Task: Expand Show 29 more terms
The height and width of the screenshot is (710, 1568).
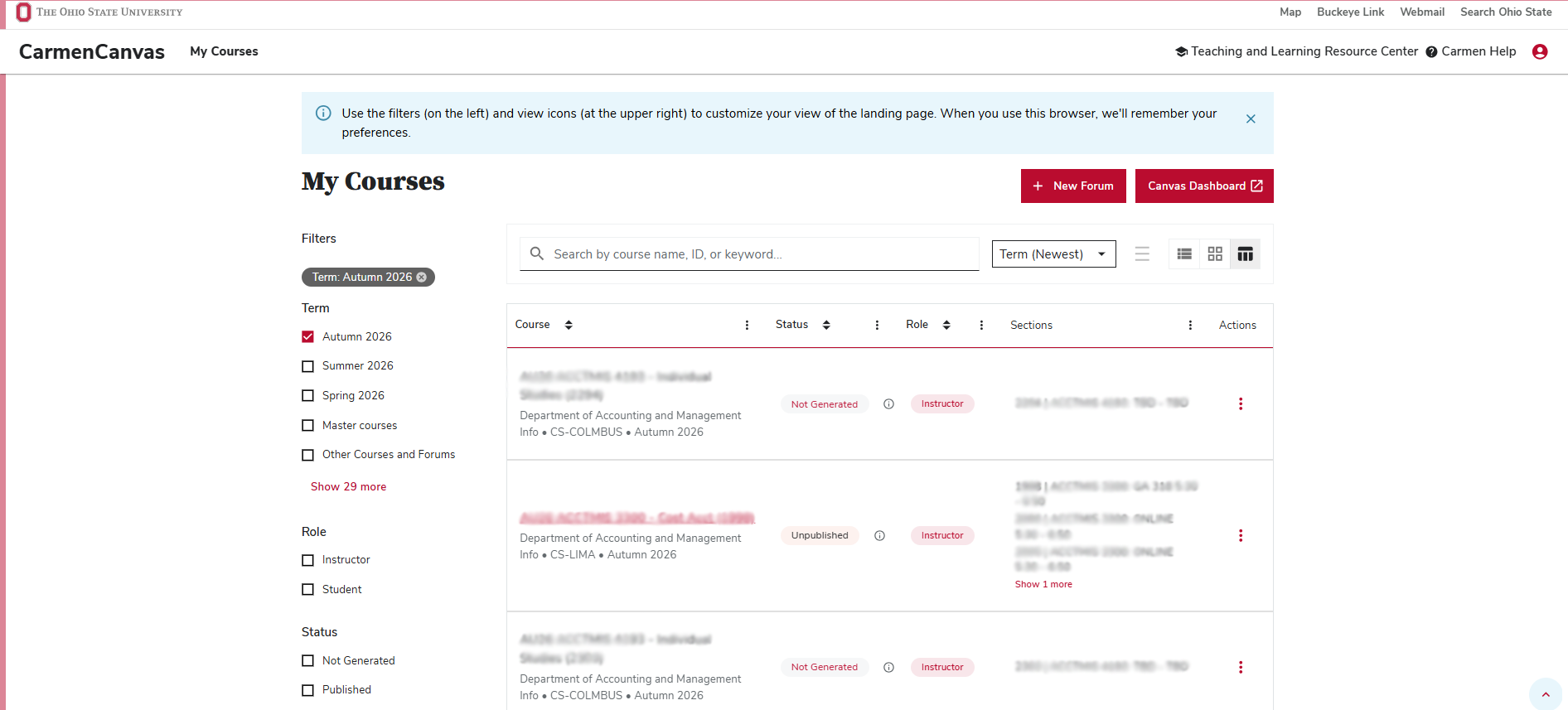Action: click(x=348, y=486)
